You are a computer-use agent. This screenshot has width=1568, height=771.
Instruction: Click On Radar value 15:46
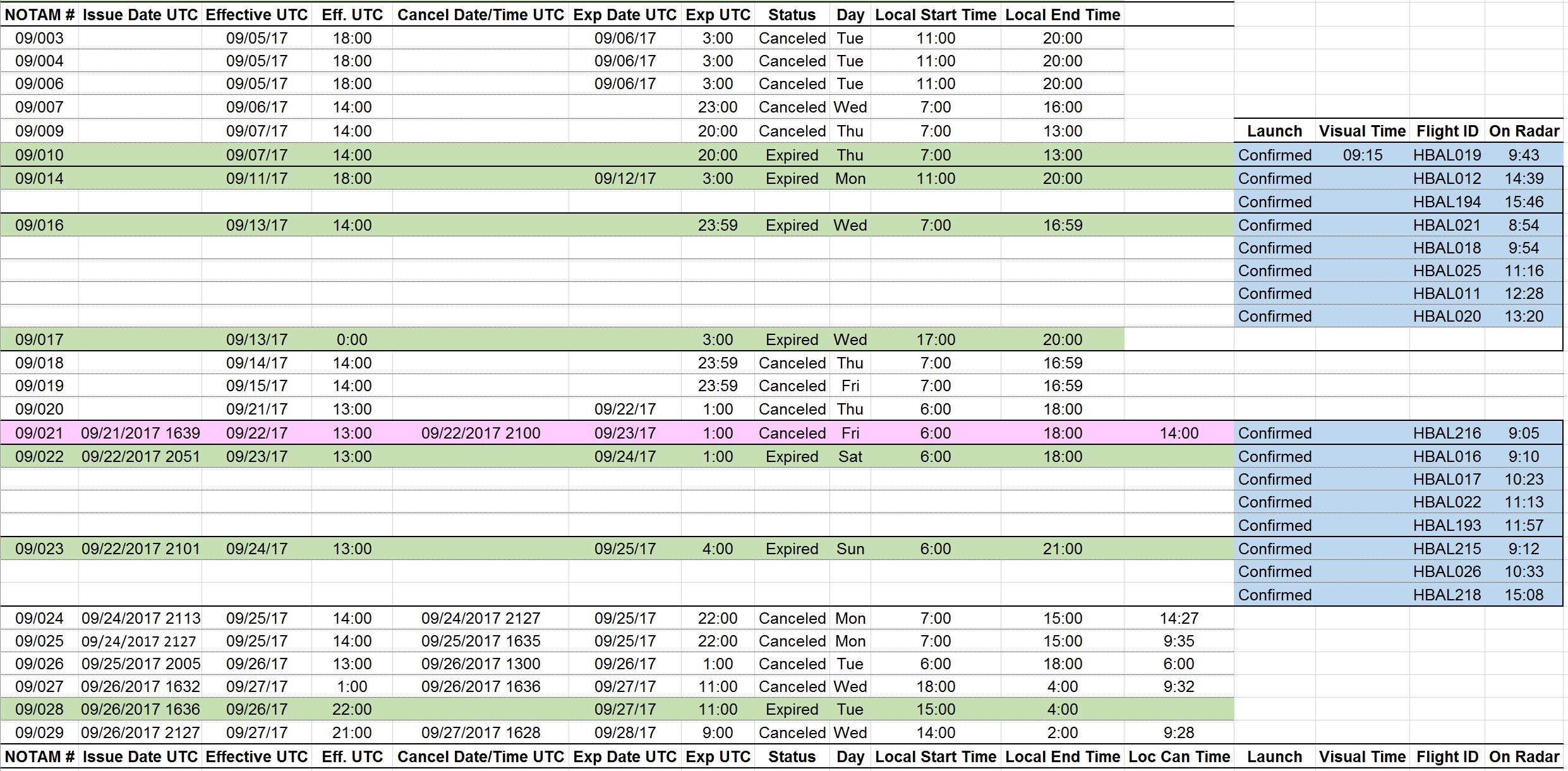point(1524,202)
